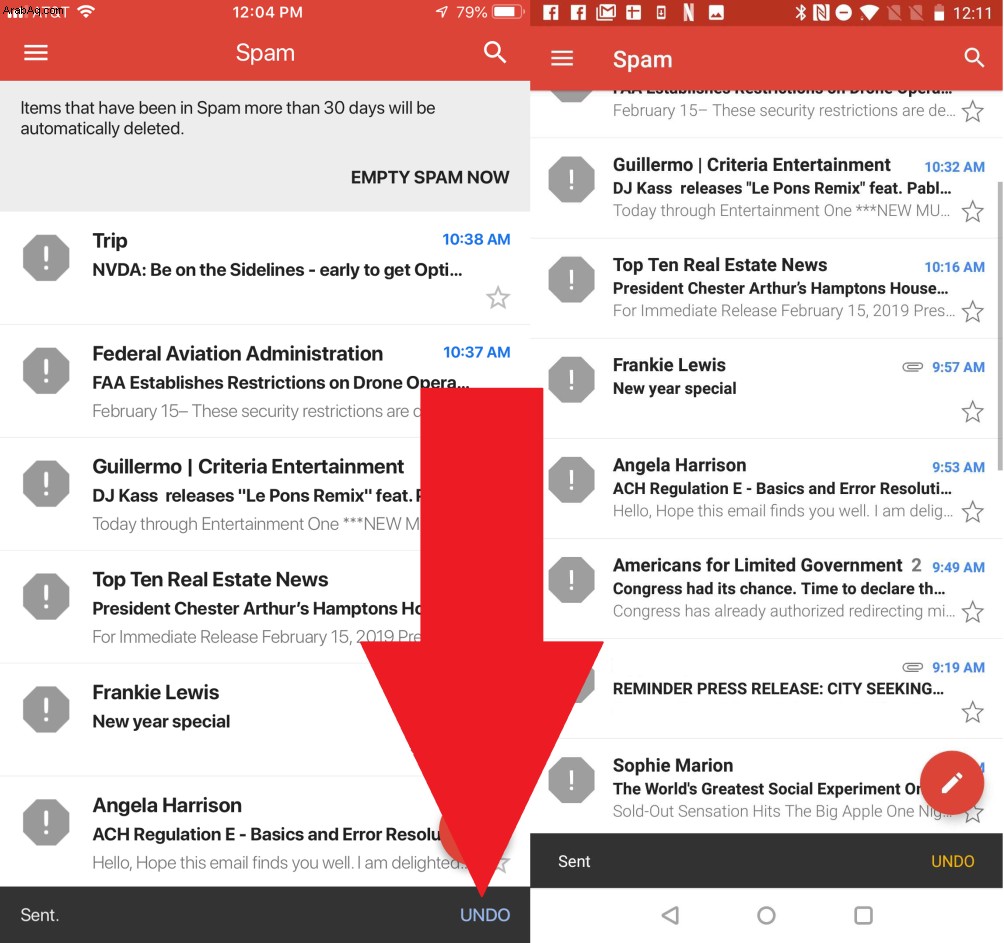Screen dimensions: 1004x943
Task: Tap the first Facebook notification icon in status bar
Action: click(x=551, y=12)
